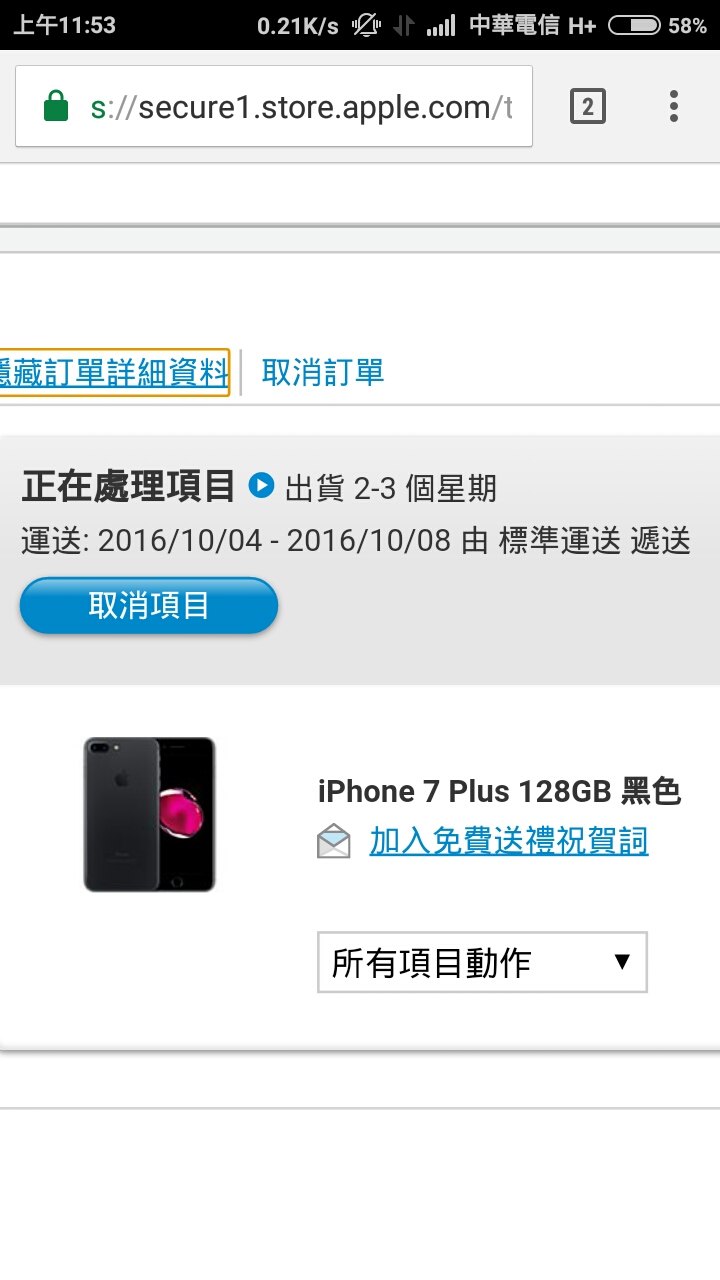Screen dimensions: 720x1280
Task: Tap the blue 取消項目 button
Action: point(148,605)
